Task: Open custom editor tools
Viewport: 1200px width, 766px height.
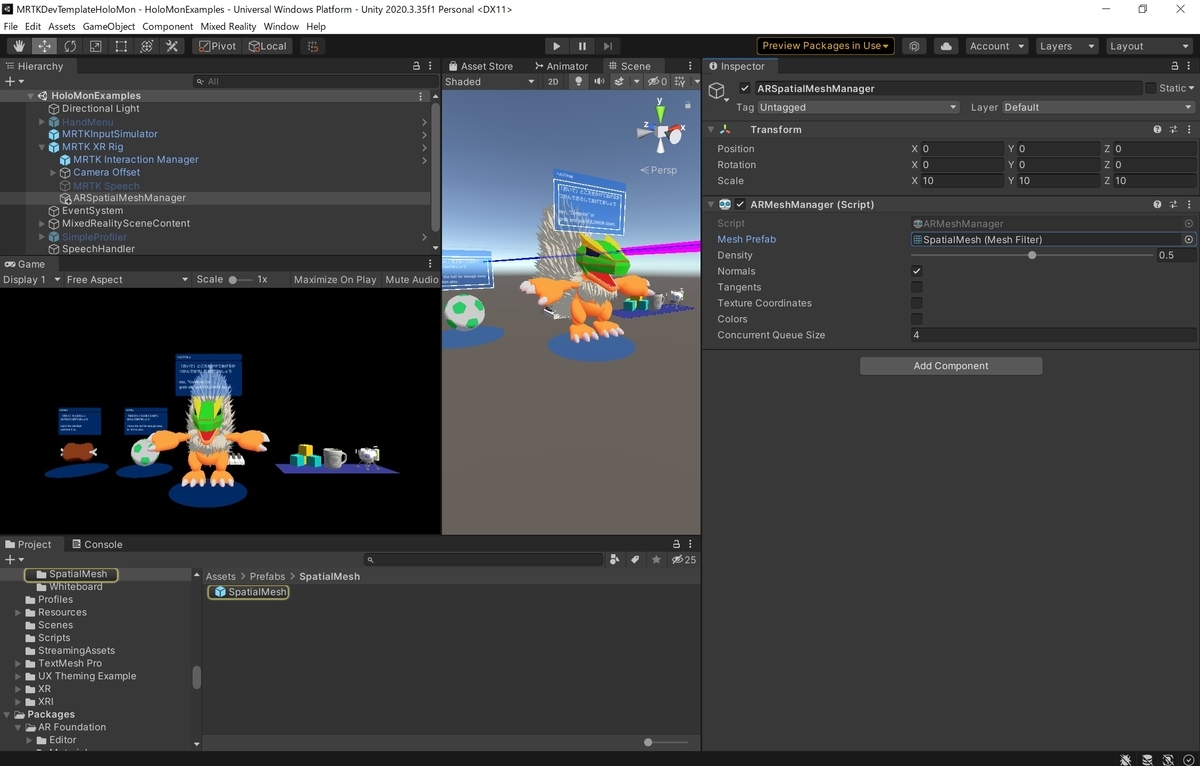Action: [172, 46]
